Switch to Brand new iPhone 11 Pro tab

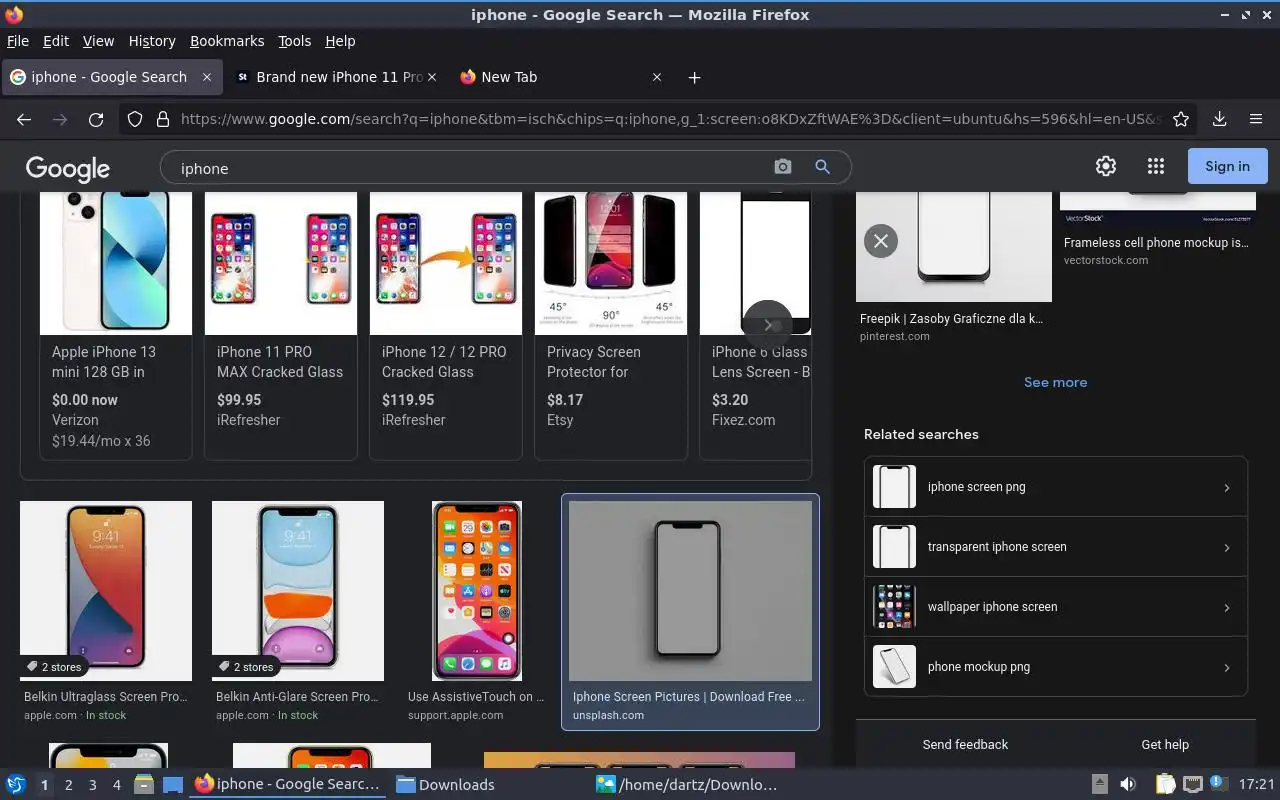pyautogui.click(x=339, y=77)
